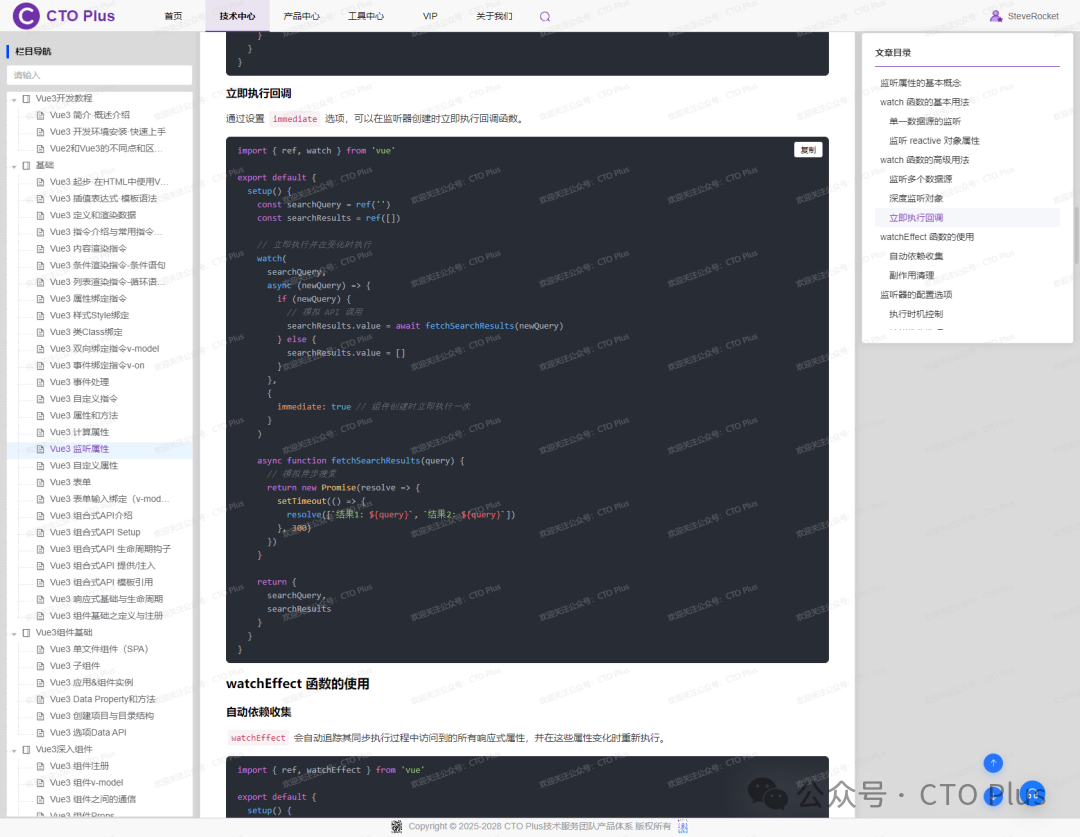The image size is (1080, 837).
Task: Click the footer QR code icon
Action: 397,827
